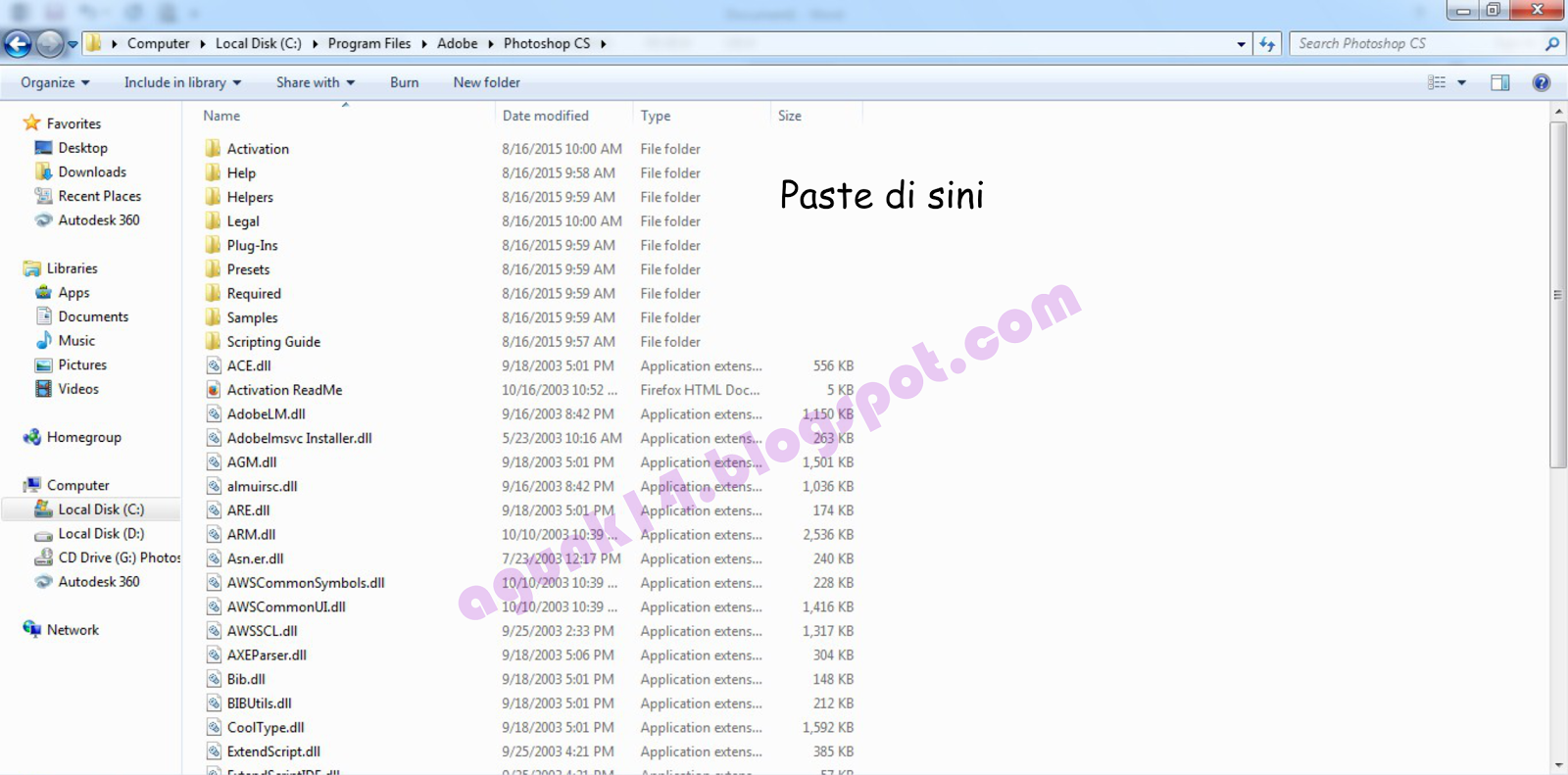Open the Help question-mark icon
The height and width of the screenshot is (775, 1568).
(1542, 82)
